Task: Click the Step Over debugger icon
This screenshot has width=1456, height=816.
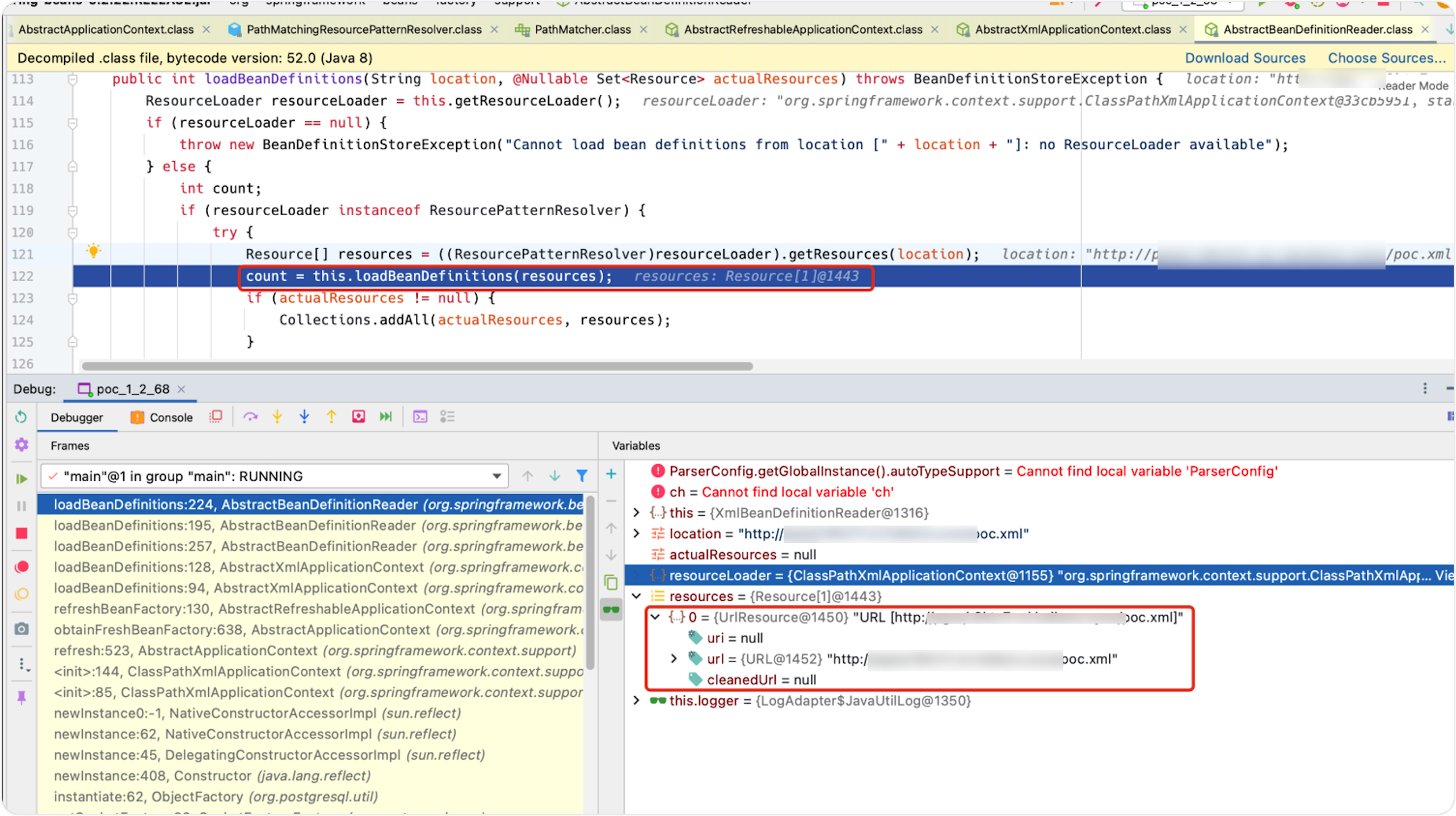Action: coord(250,417)
